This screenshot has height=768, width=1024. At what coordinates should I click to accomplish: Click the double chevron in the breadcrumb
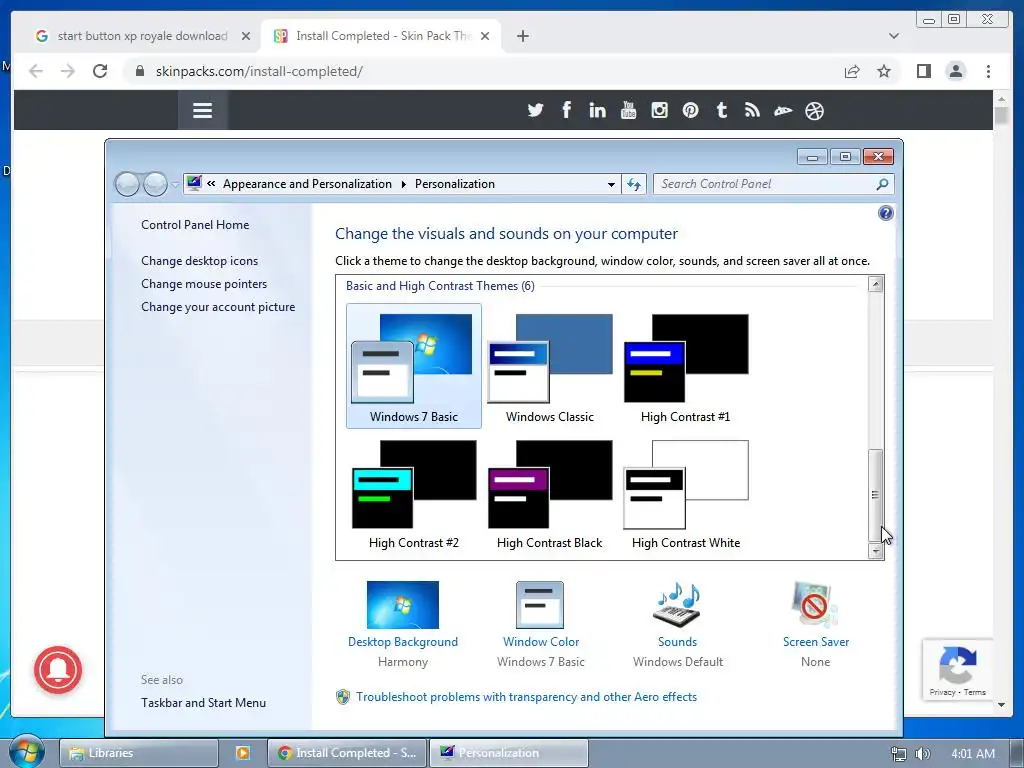(x=211, y=184)
